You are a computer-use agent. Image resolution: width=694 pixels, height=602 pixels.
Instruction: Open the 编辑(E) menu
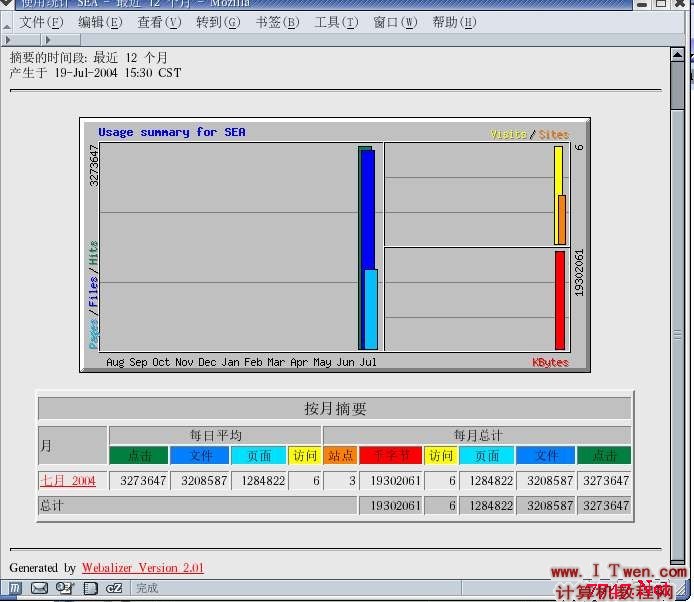(x=100, y=22)
